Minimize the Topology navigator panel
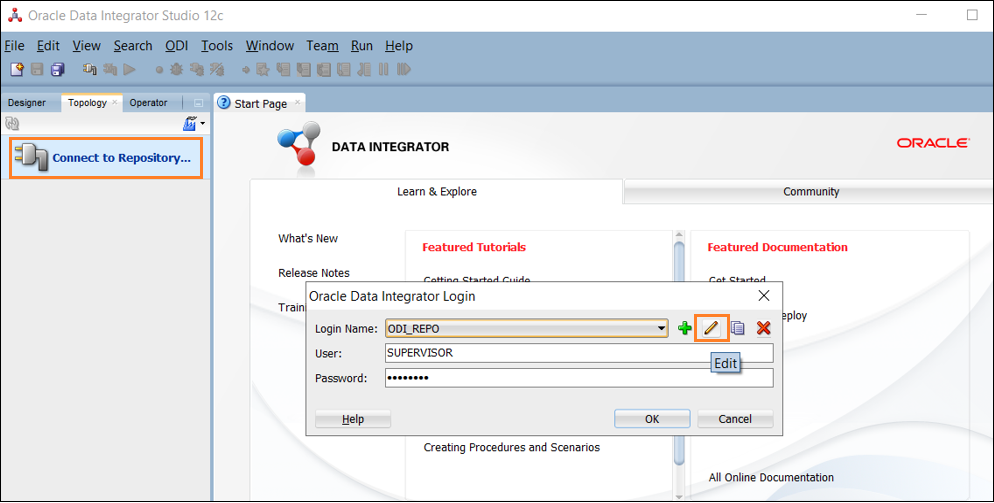This screenshot has height=503, width=994. point(198,103)
